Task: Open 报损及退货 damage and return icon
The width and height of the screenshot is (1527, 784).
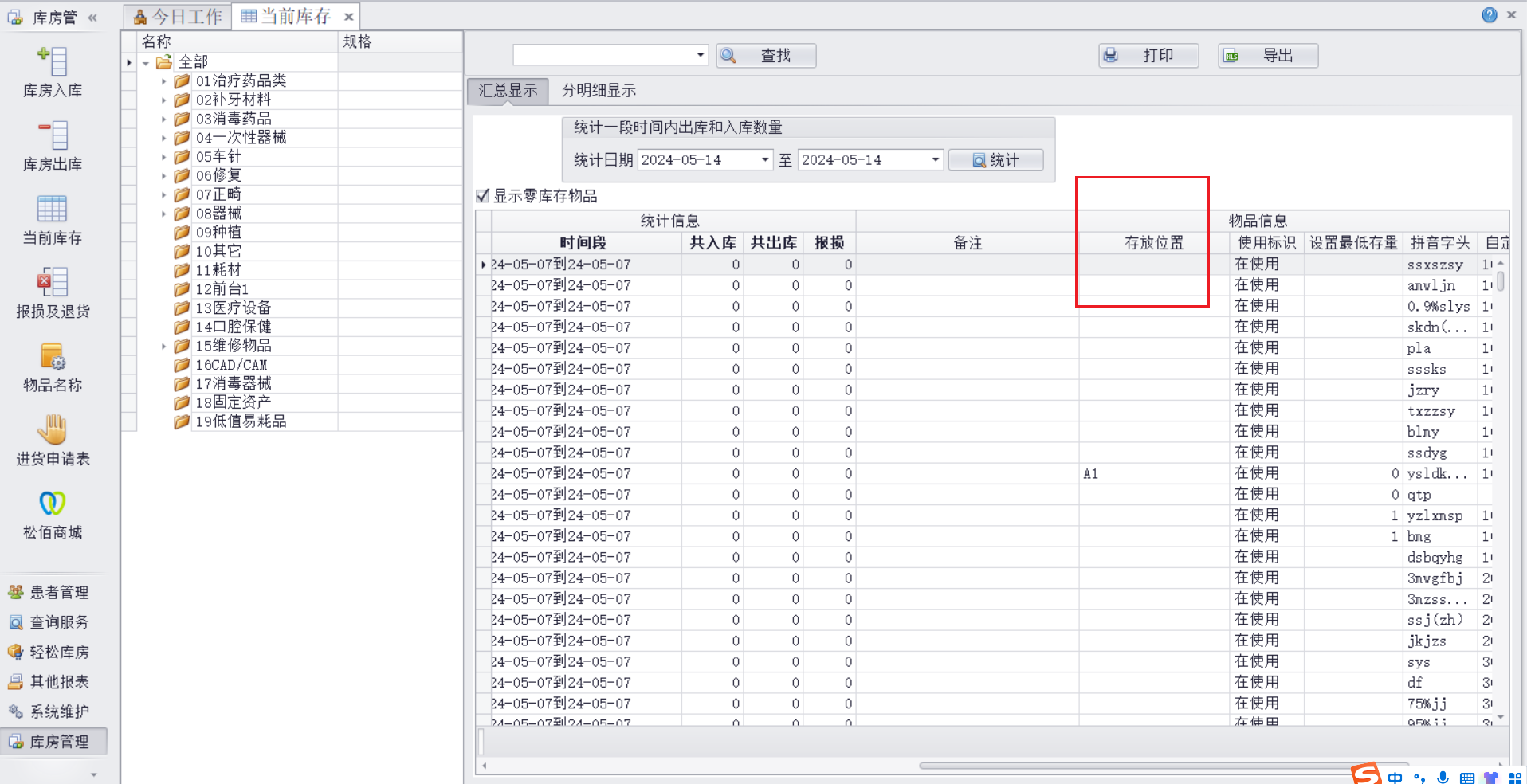Action: tap(53, 283)
